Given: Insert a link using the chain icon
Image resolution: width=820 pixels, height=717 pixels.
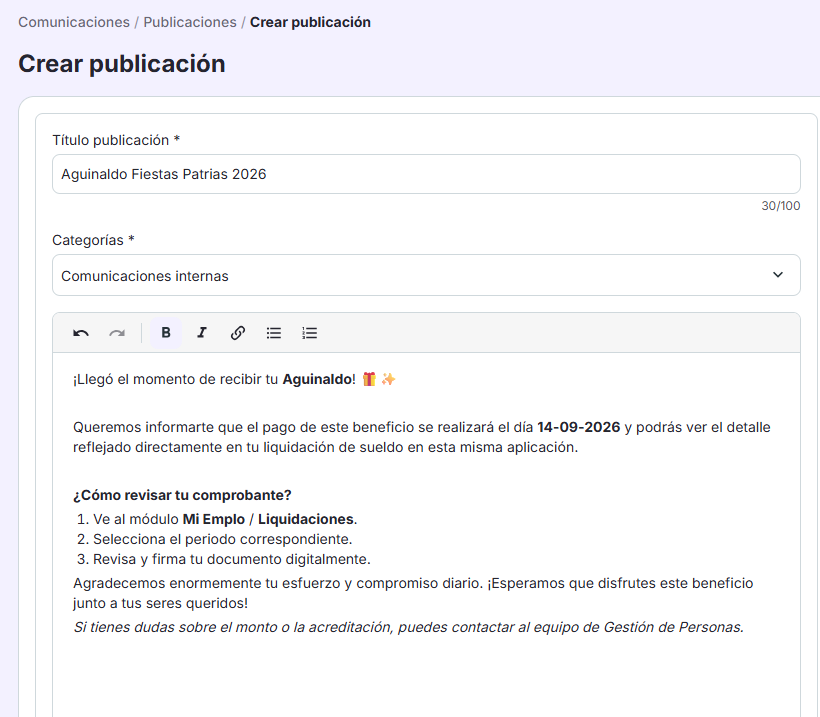Looking at the screenshot, I should click(x=238, y=333).
